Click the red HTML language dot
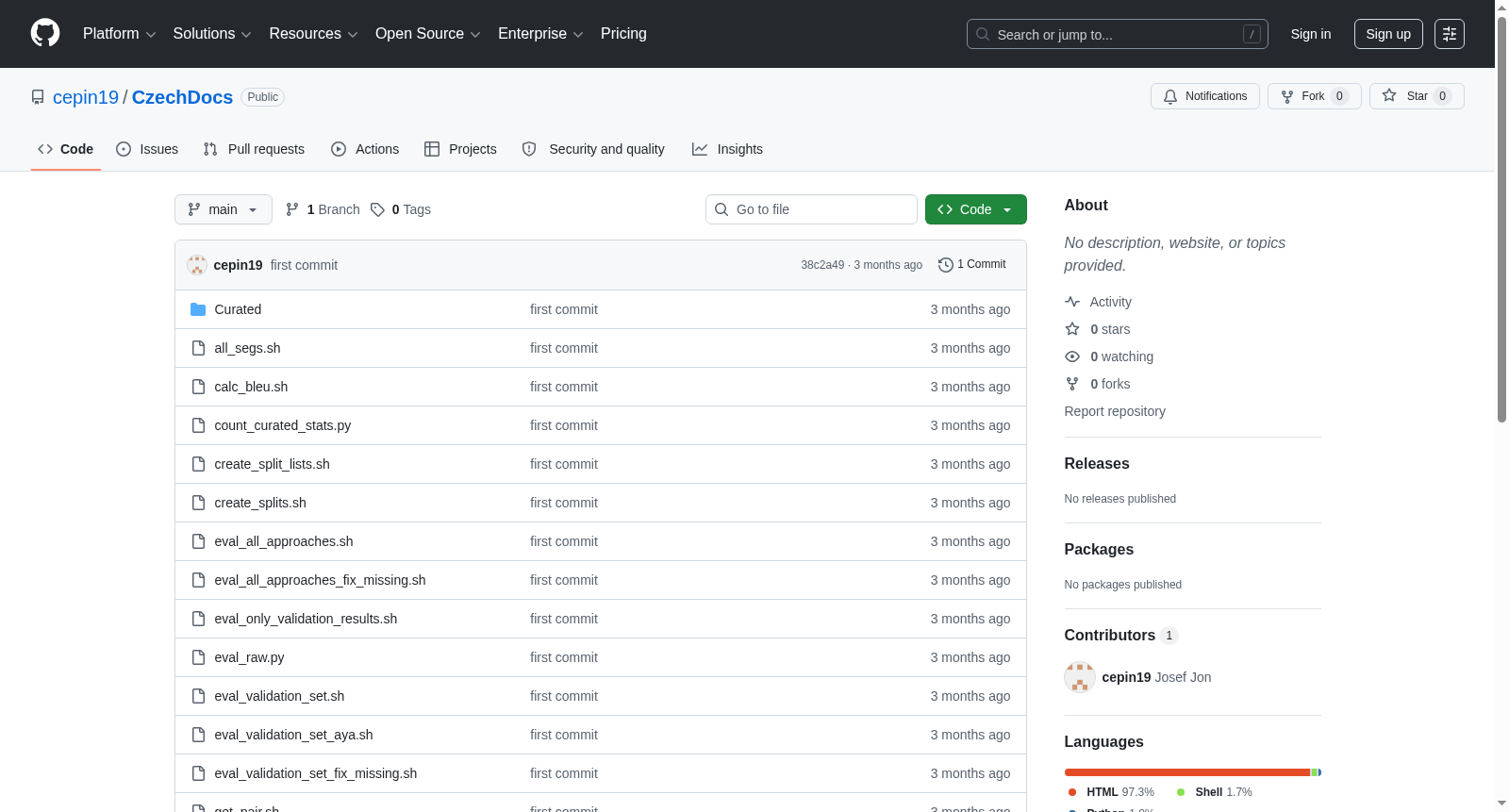1509x812 pixels. point(1072,792)
